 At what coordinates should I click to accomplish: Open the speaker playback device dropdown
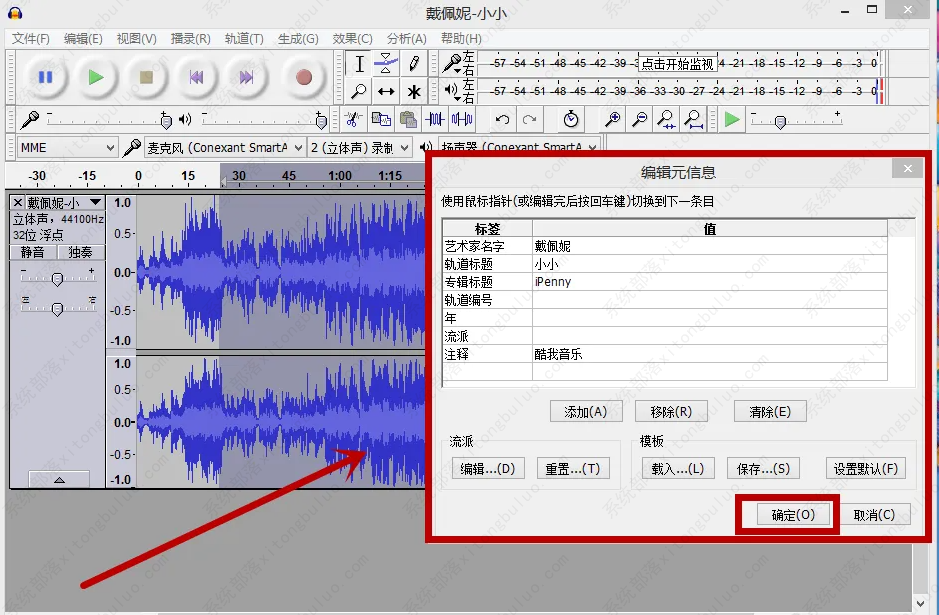pos(519,148)
